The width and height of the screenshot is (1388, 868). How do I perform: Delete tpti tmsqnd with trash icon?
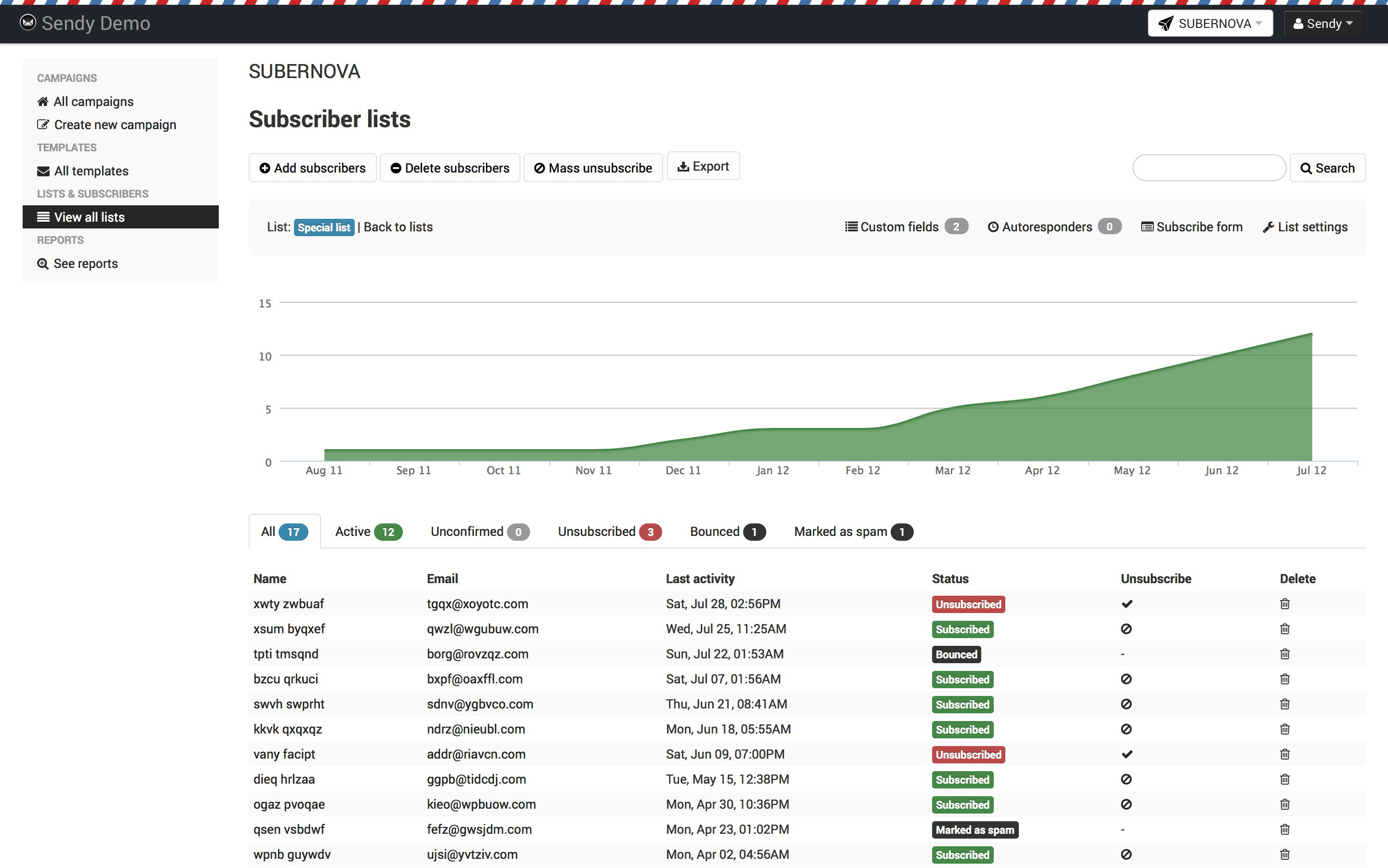(1285, 654)
